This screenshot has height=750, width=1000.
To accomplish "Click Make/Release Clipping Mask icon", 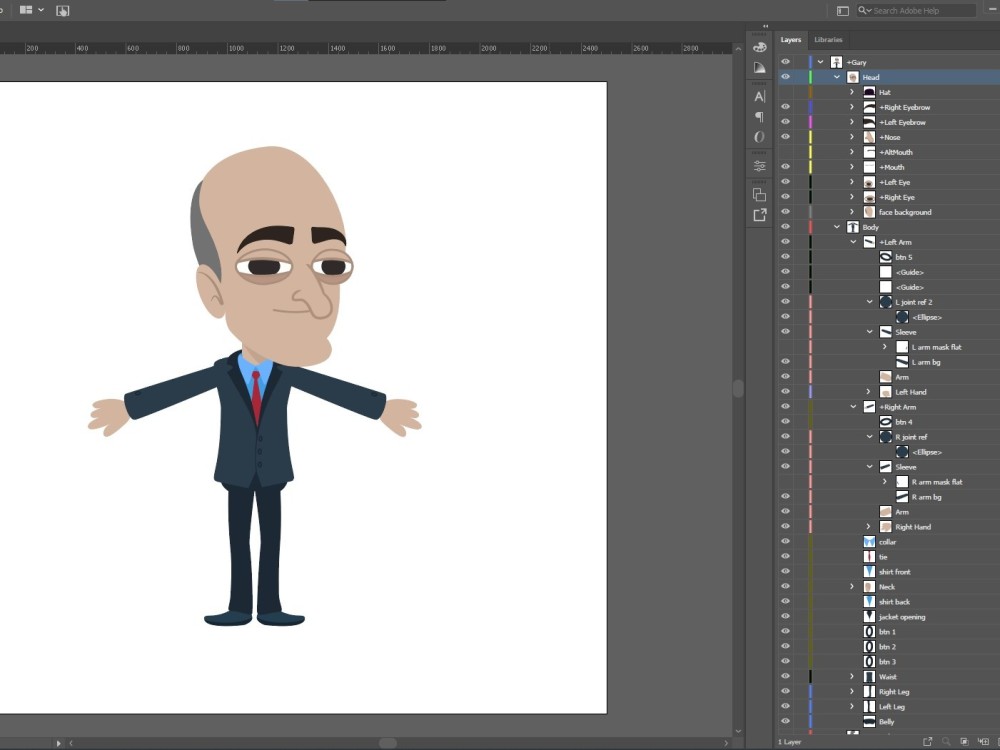I will [964, 742].
